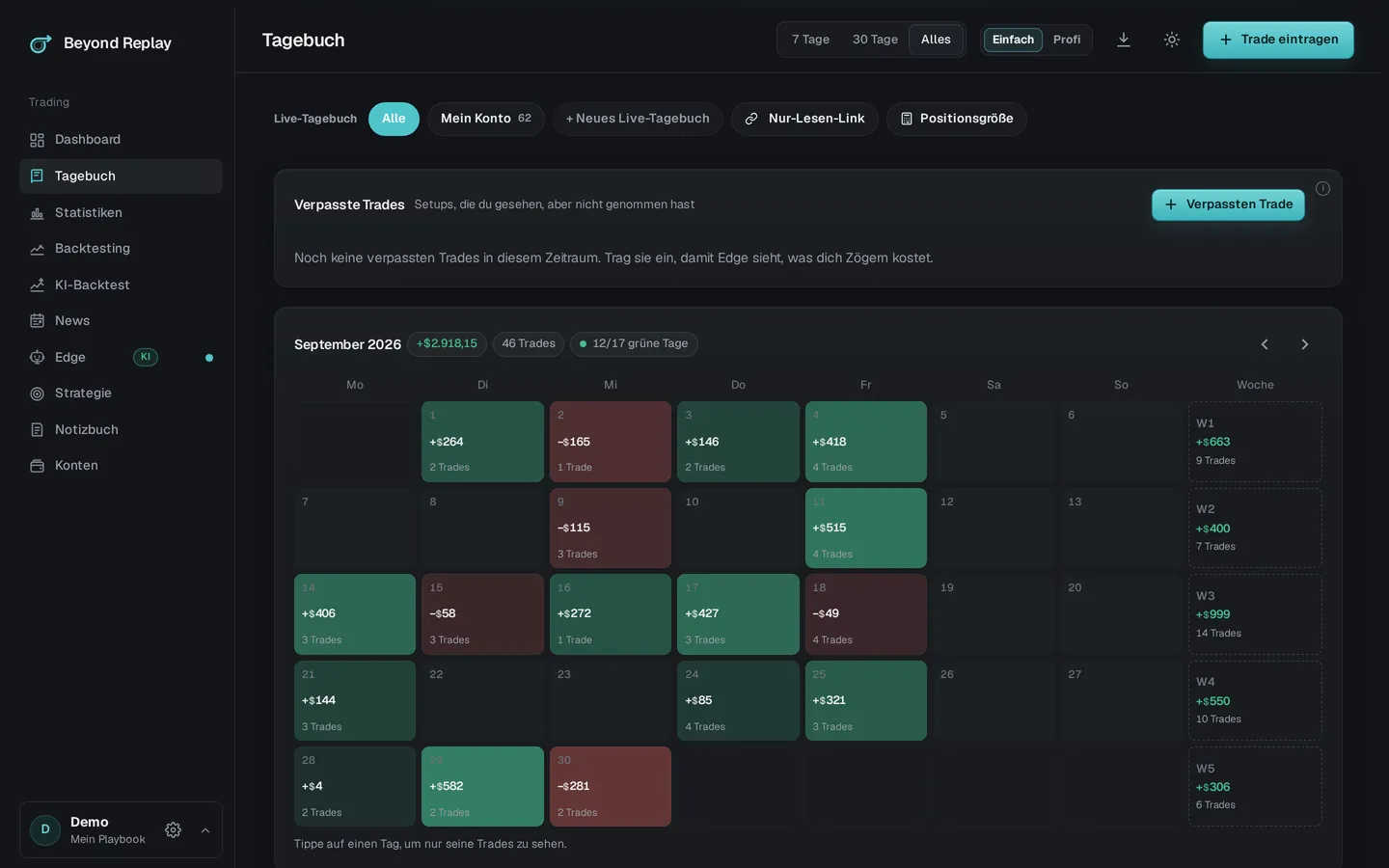Viewport: 1389px width, 868px height.
Task: Select the 7 Tage range
Action: point(810,40)
